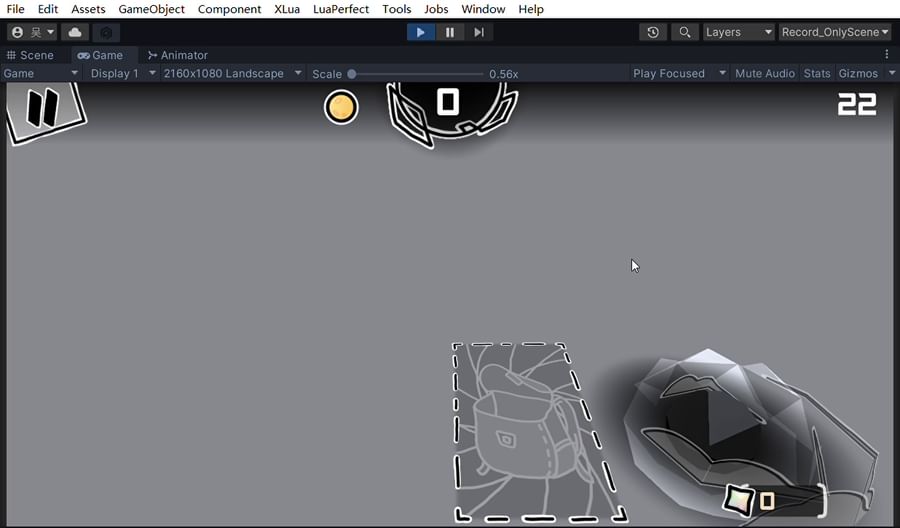
Task: Open the Gizmos dropdown arrow
Action: pyautogui.click(x=891, y=73)
